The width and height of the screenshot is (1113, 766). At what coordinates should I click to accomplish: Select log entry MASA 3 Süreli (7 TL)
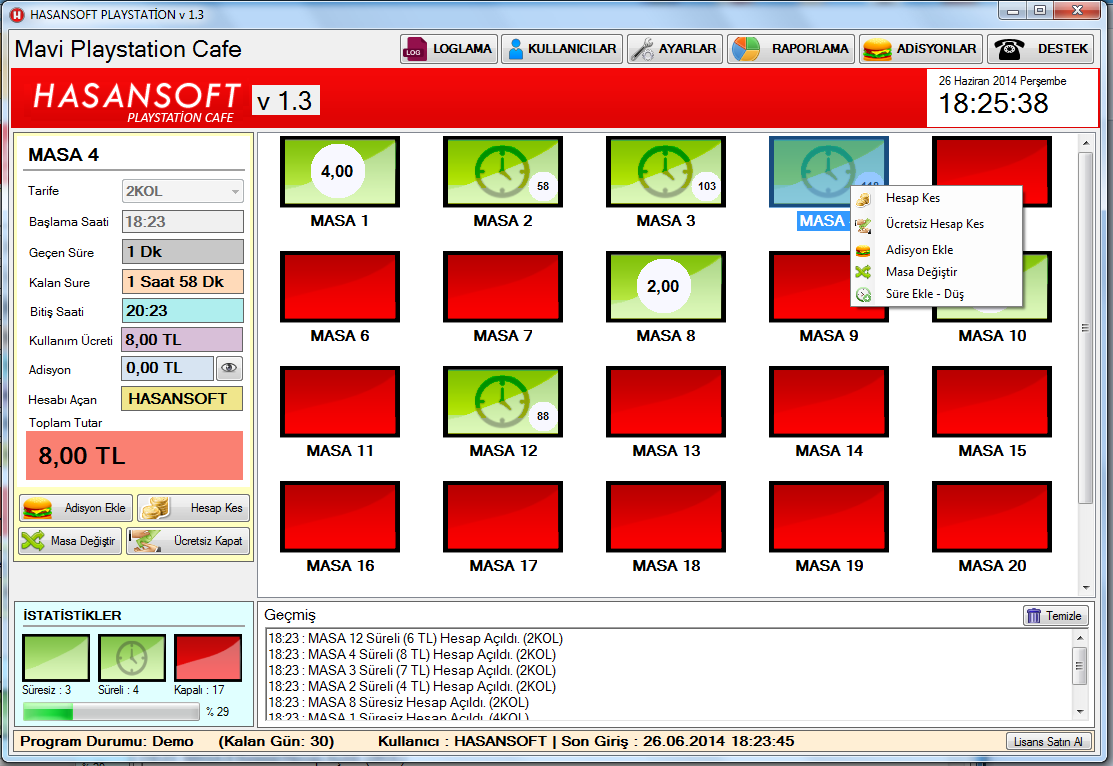[412, 670]
